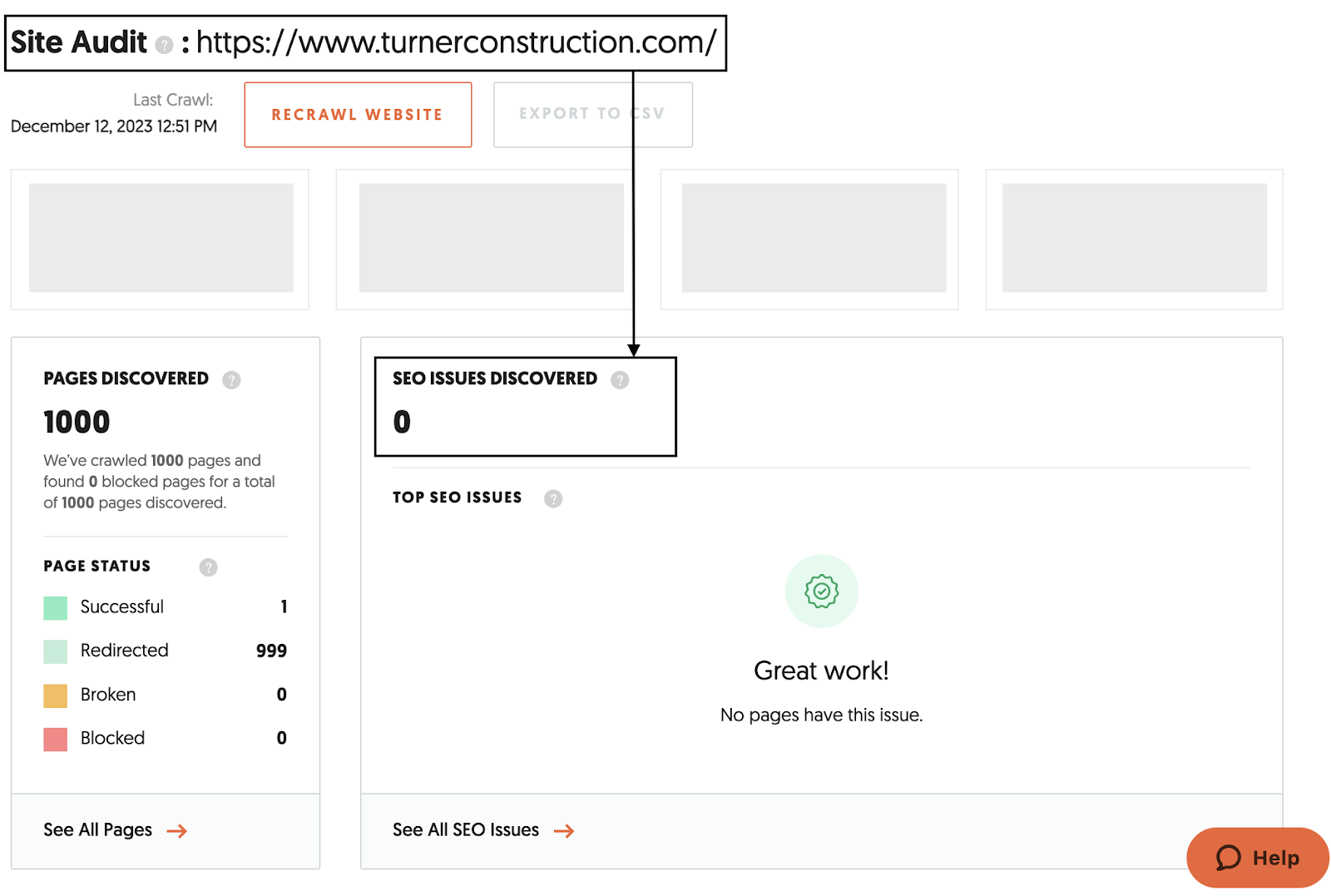
Task: Click the turnerconstruction.com URL in the title
Action: coord(456,42)
